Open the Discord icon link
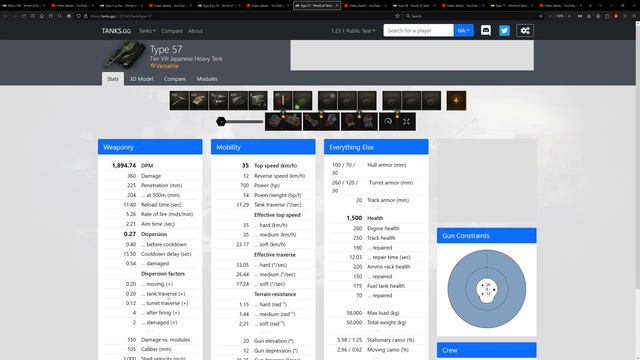Screen dimensions: 640x360 [x=486, y=31]
